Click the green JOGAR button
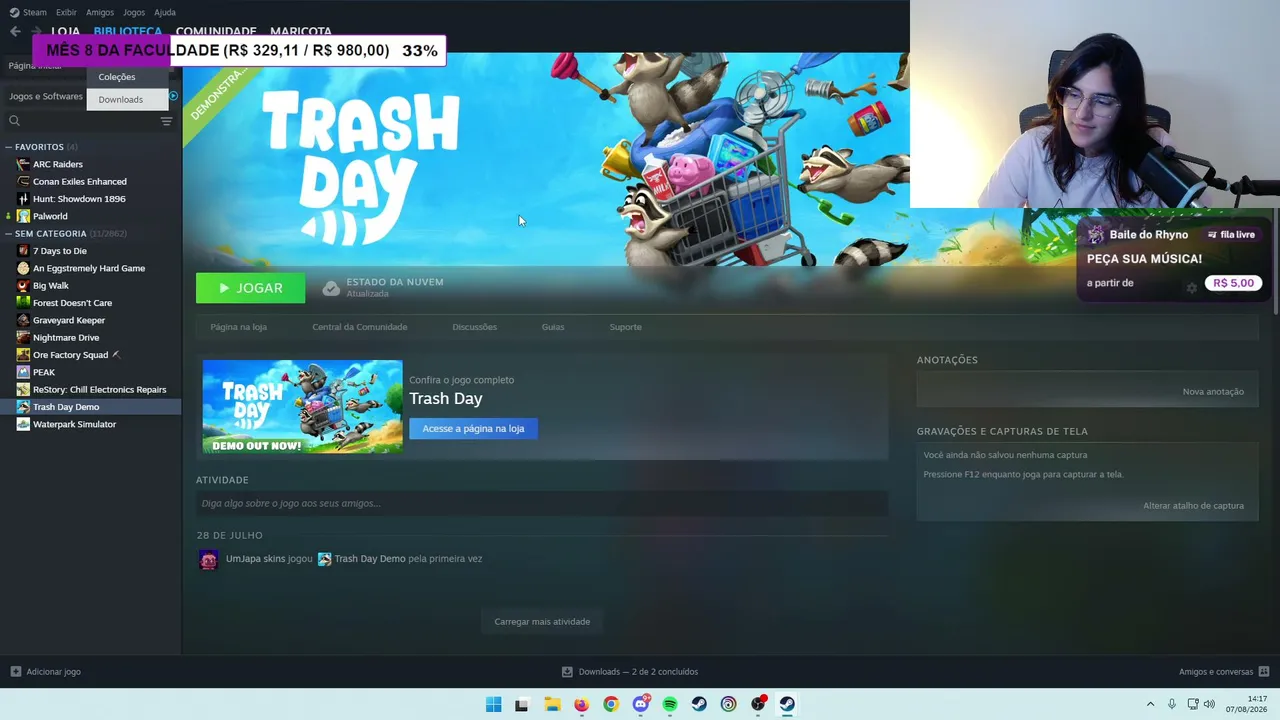Screen dimensions: 1280x720 pos(251,288)
